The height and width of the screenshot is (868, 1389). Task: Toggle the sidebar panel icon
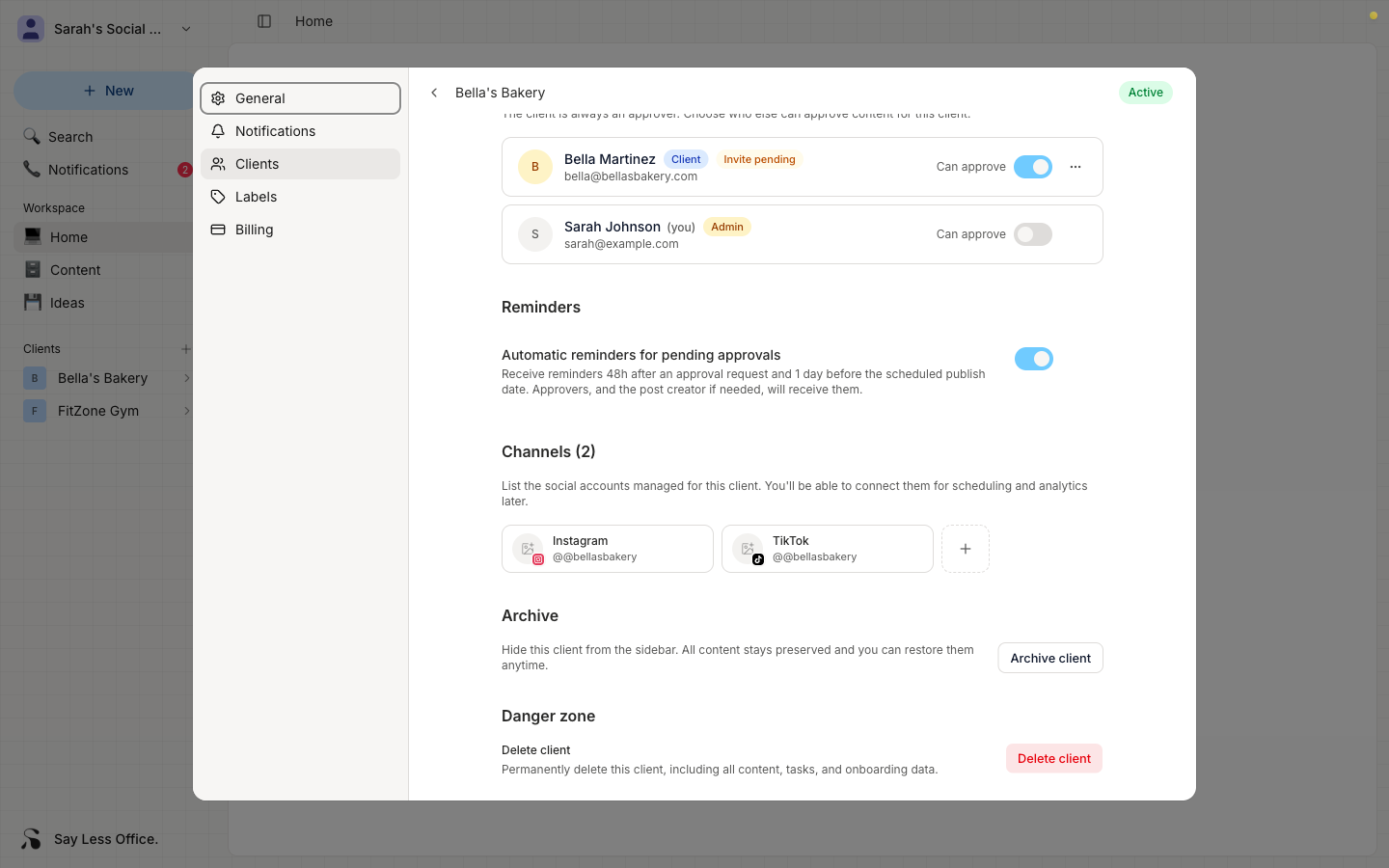tap(264, 21)
